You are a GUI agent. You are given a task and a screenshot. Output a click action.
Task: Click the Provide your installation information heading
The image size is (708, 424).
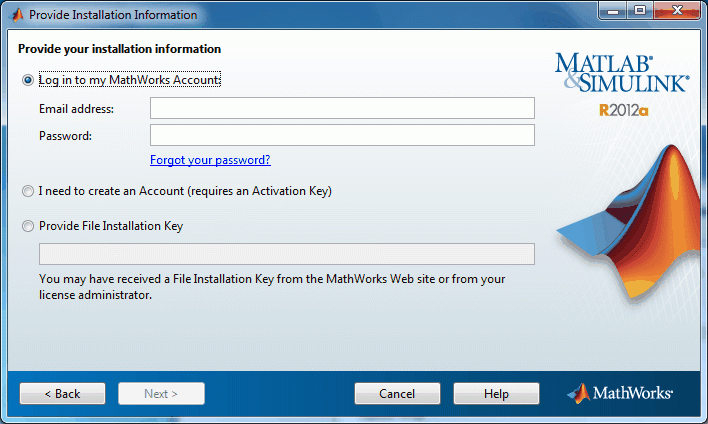pos(120,49)
